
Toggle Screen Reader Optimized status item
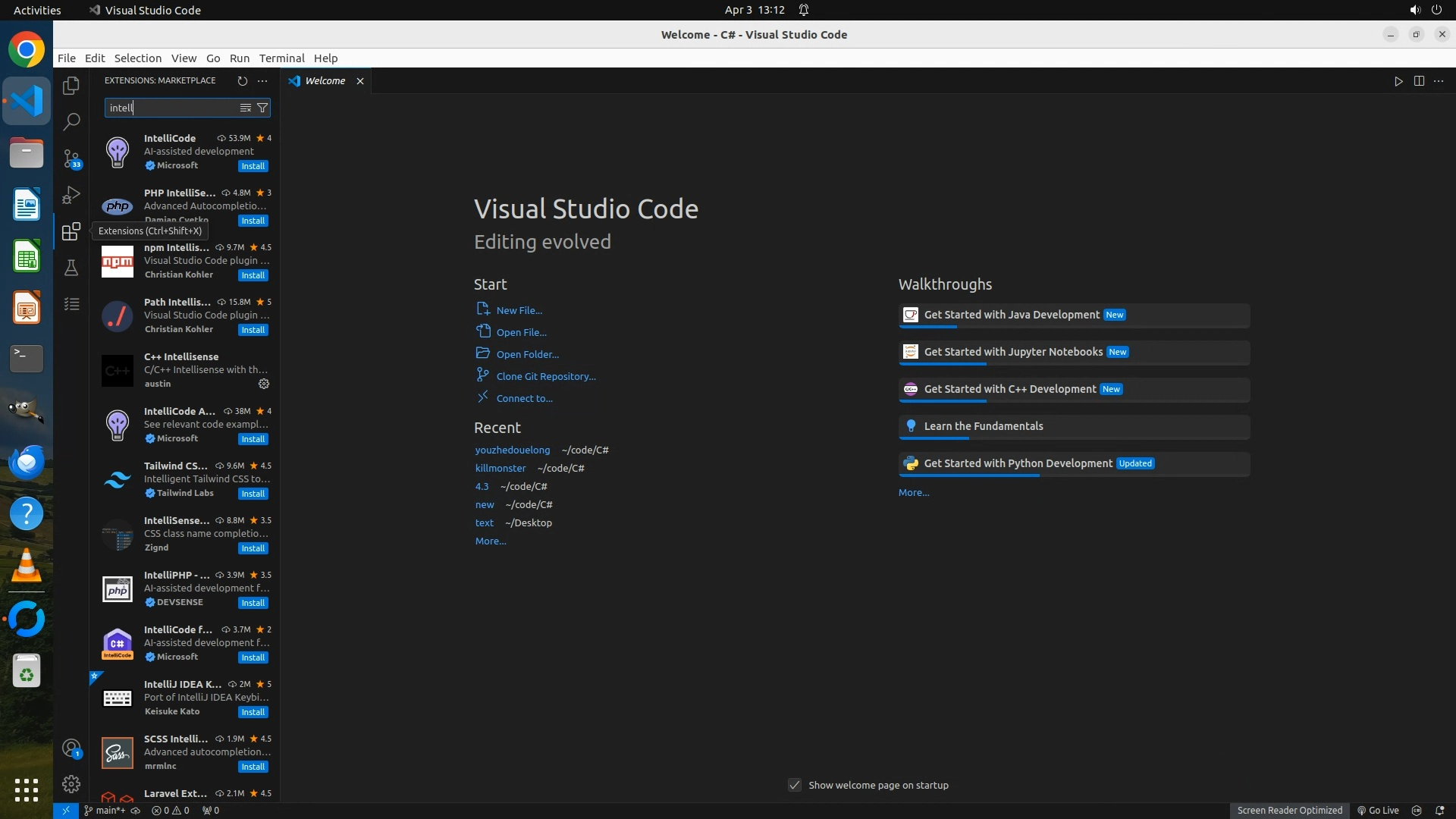pyautogui.click(x=1289, y=810)
